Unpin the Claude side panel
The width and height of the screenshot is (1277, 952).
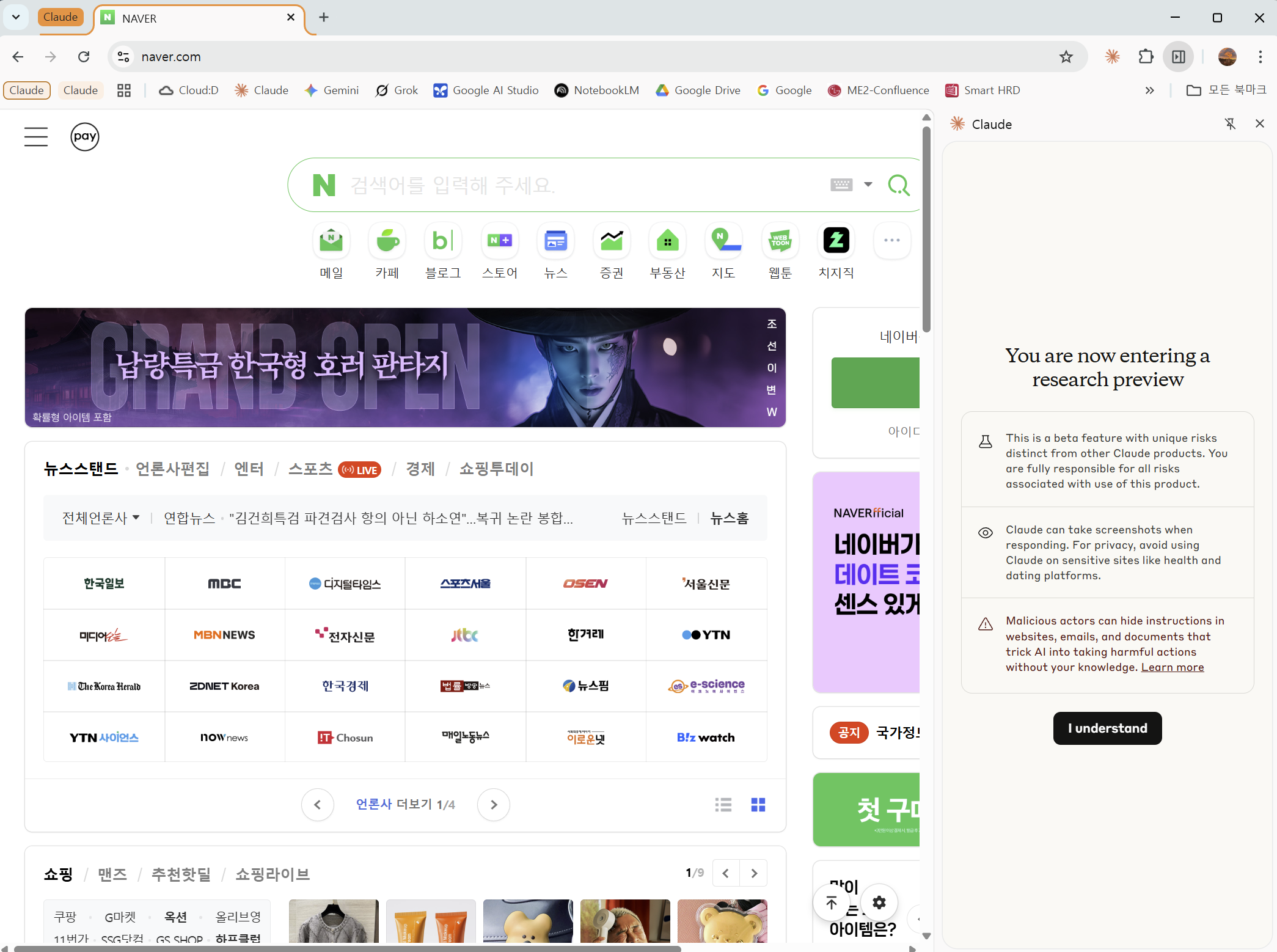click(x=1230, y=124)
